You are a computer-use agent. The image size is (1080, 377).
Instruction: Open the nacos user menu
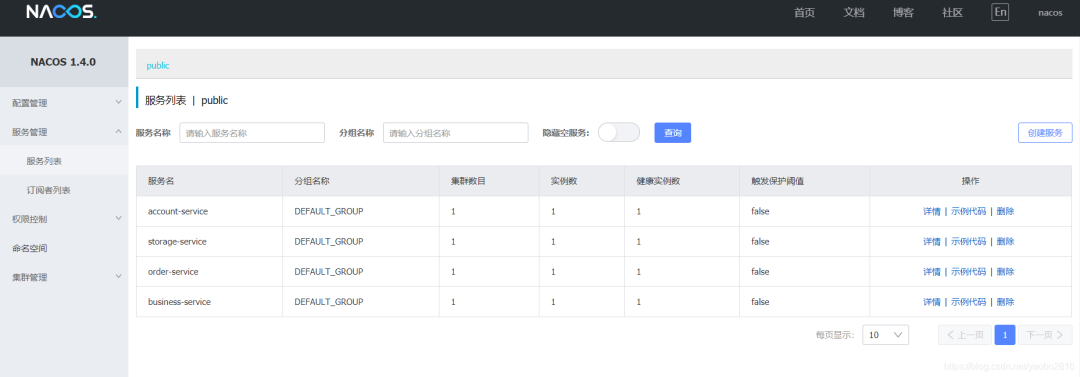pos(1050,13)
